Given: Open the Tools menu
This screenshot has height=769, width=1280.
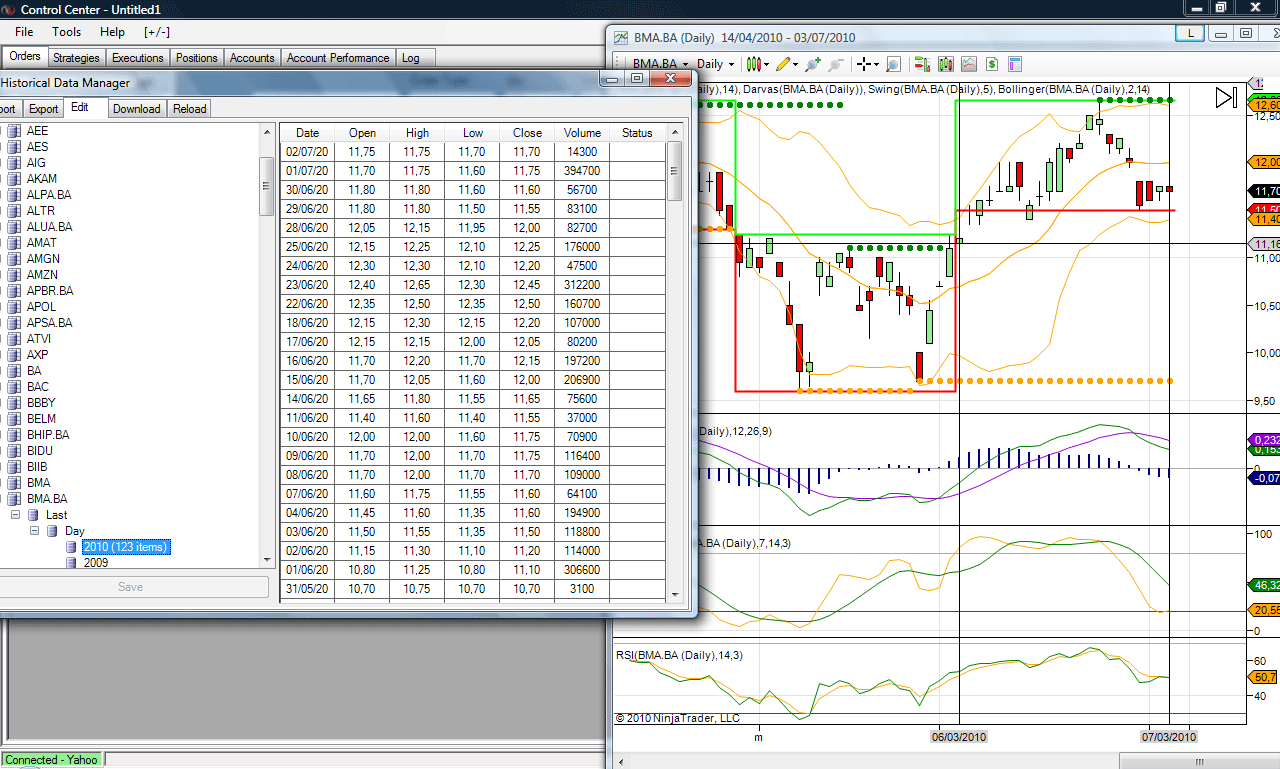Looking at the screenshot, I should [67, 32].
